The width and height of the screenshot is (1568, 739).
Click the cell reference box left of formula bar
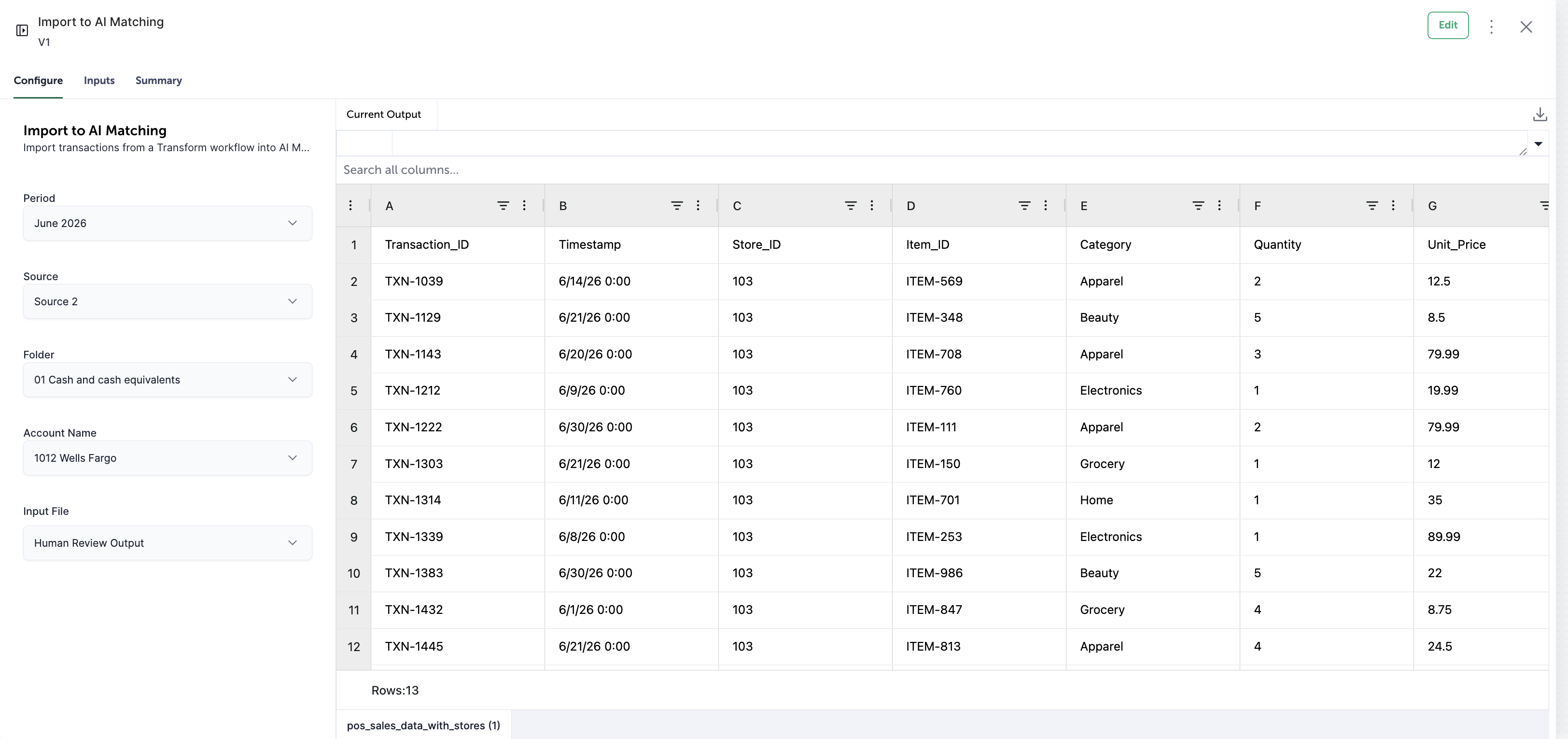click(x=364, y=143)
